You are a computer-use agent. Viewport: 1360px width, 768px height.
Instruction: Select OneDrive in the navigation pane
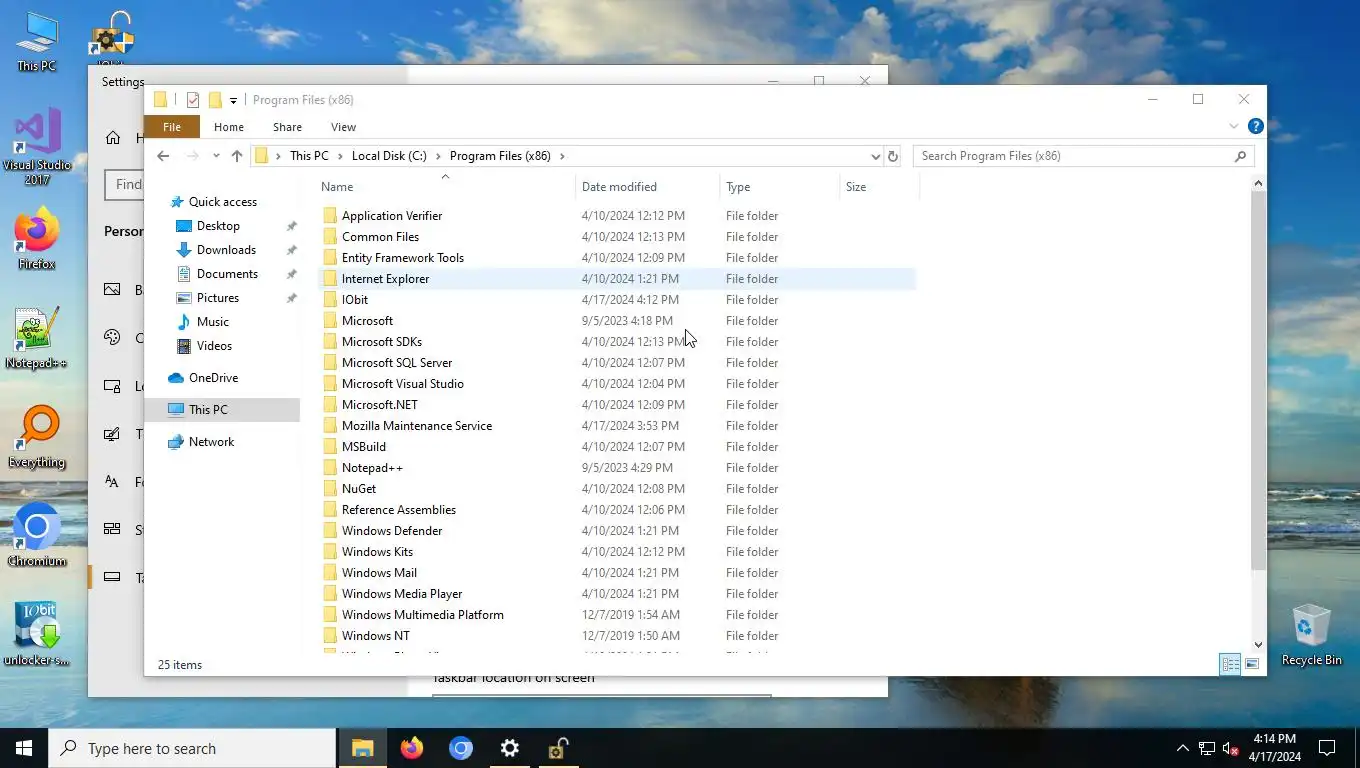213,378
